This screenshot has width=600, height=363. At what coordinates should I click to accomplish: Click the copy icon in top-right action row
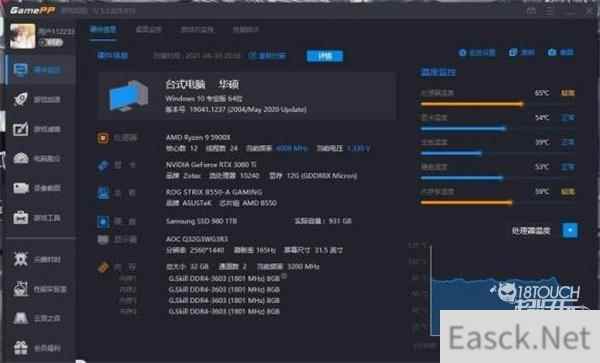click(513, 52)
